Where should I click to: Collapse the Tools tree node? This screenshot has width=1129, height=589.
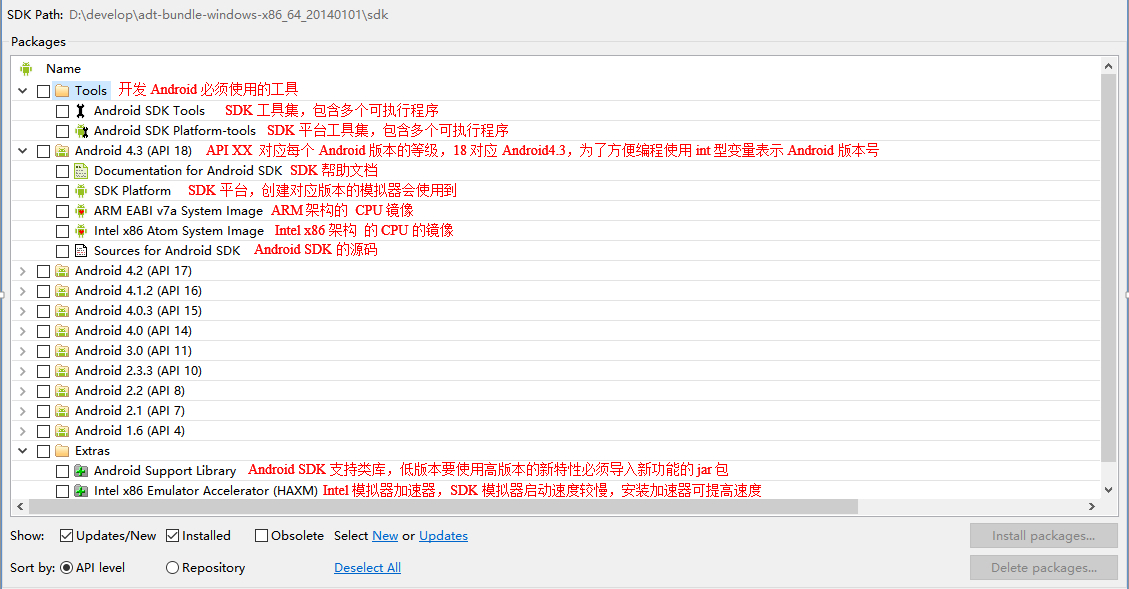(22, 91)
